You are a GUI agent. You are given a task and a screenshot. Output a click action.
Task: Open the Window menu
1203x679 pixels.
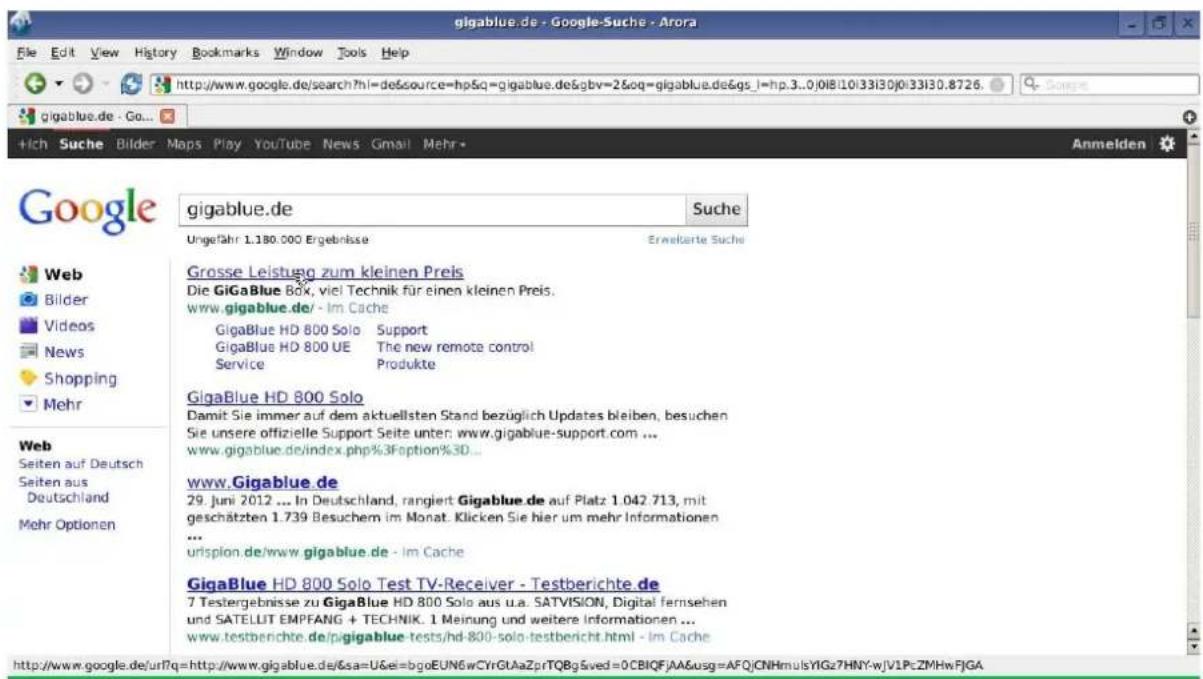297,51
